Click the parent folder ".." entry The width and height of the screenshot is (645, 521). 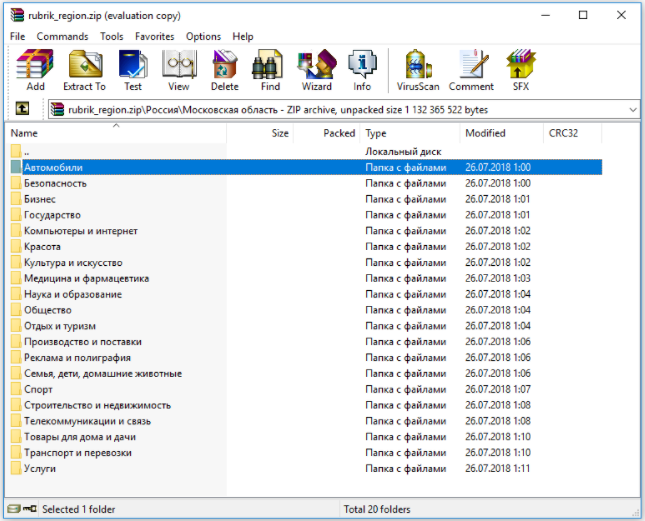coord(27,151)
